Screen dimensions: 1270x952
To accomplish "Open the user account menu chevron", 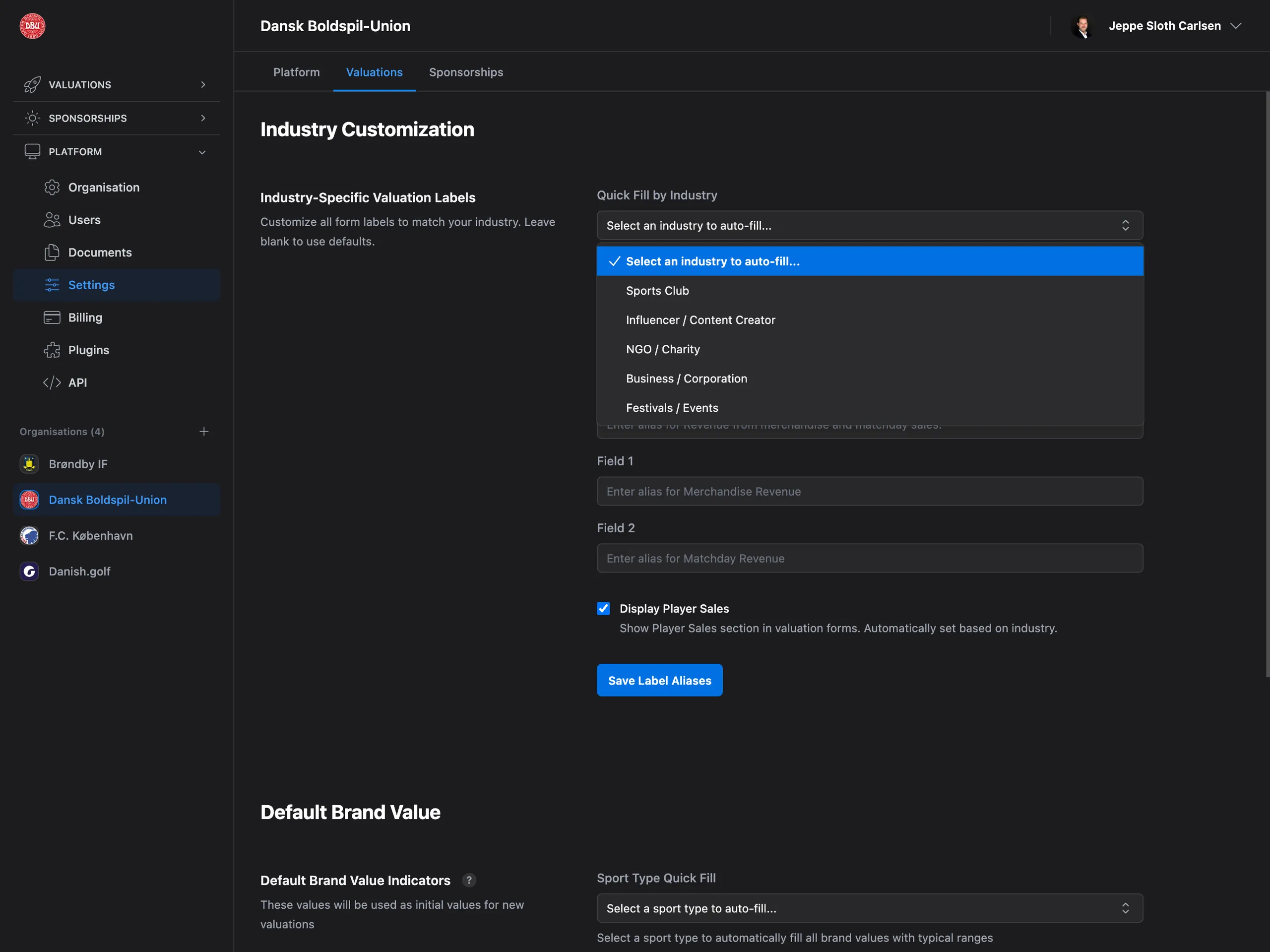I will point(1236,26).
